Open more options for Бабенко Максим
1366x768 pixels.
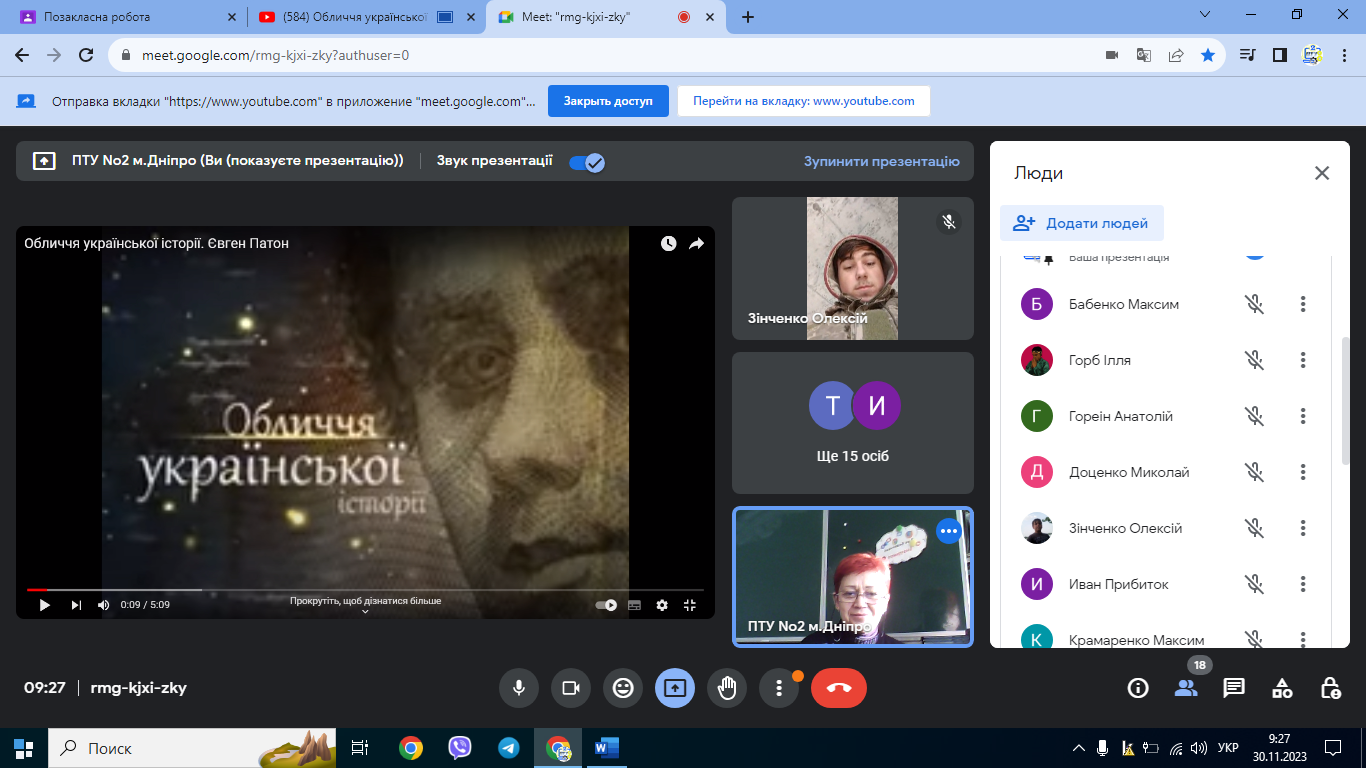(x=1303, y=304)
